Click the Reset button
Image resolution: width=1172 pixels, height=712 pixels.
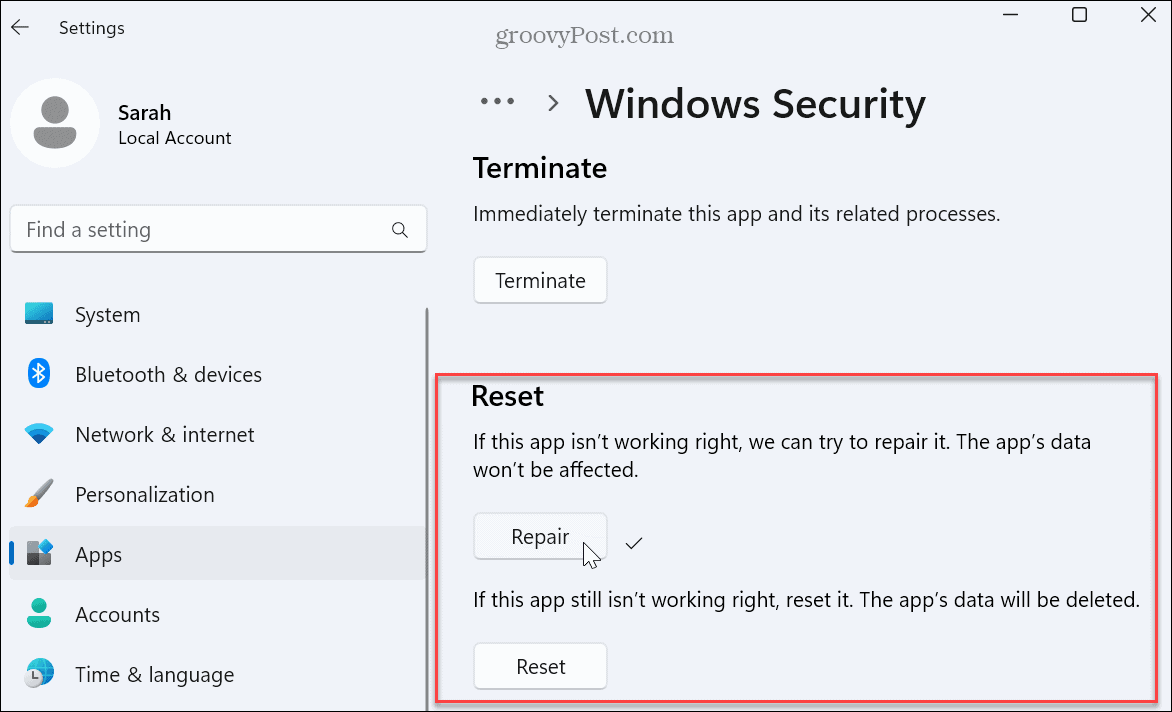click(x=540, y=666)
